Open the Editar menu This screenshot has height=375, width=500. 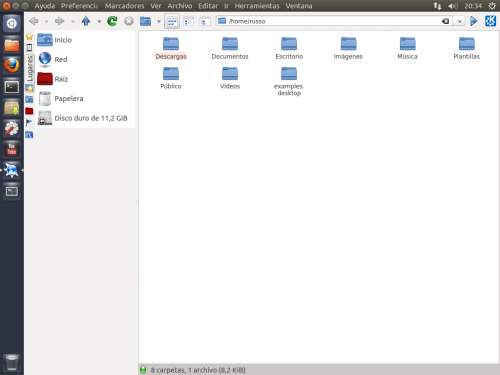coord(208,6)
